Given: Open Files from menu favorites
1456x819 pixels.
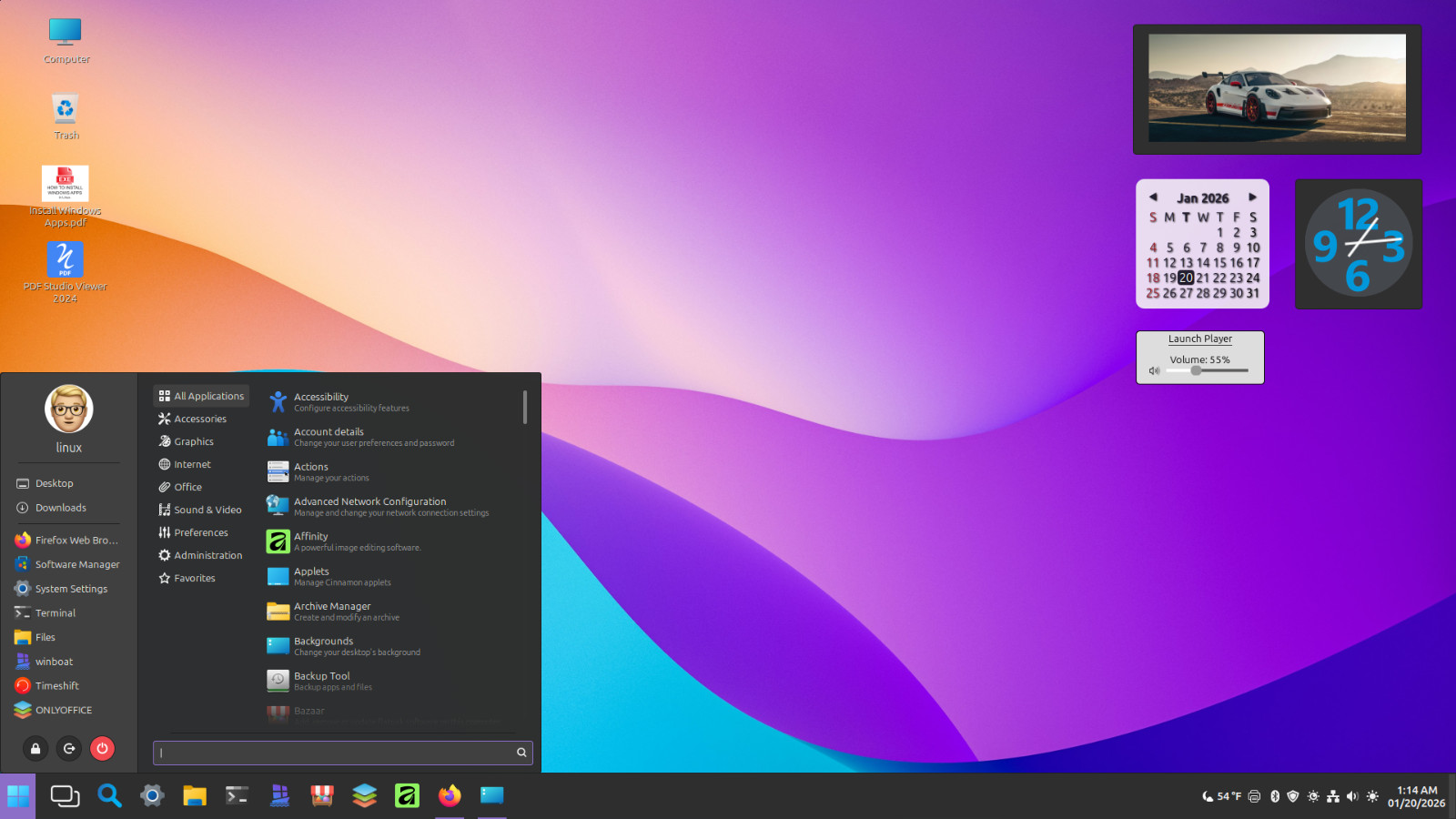Looking at the screenshot, I should click(x=67, y=637).
